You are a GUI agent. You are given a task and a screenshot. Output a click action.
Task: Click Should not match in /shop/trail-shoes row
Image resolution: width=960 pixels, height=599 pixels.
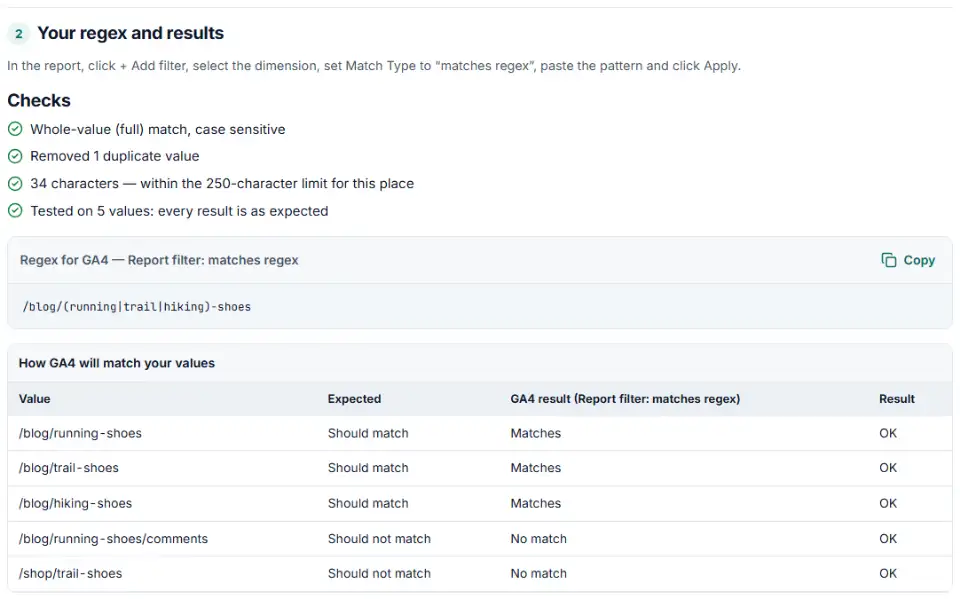[x=379, y=574]
